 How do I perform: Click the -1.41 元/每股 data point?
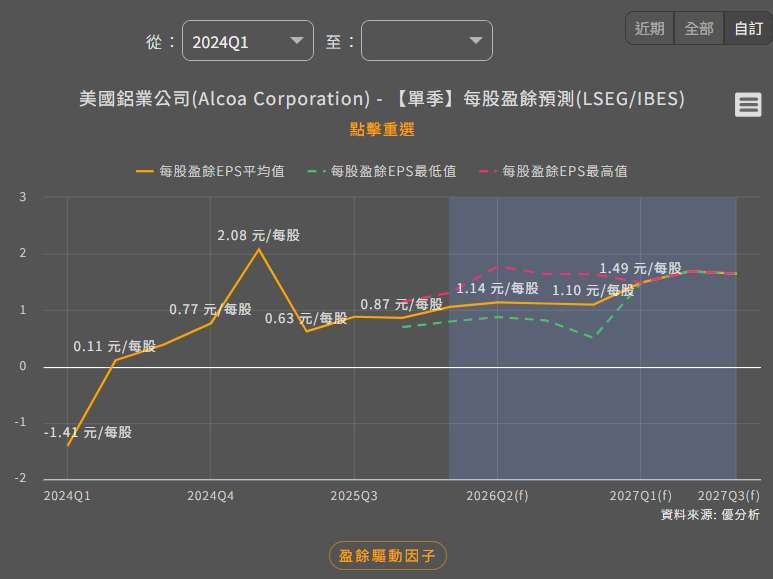[x=68, y=445]
